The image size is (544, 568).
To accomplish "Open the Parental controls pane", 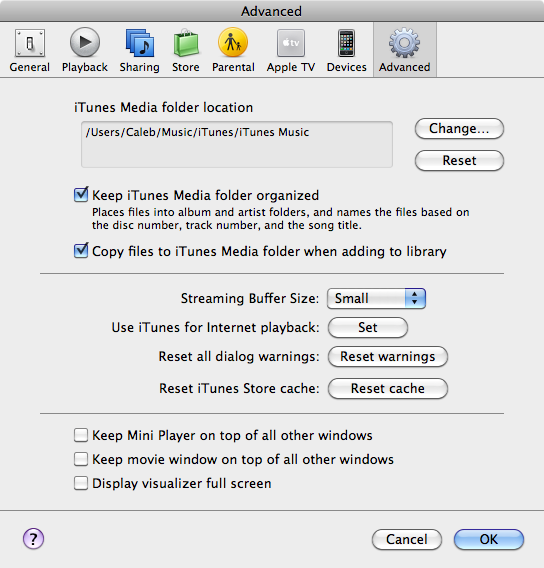I will point(233,51).
